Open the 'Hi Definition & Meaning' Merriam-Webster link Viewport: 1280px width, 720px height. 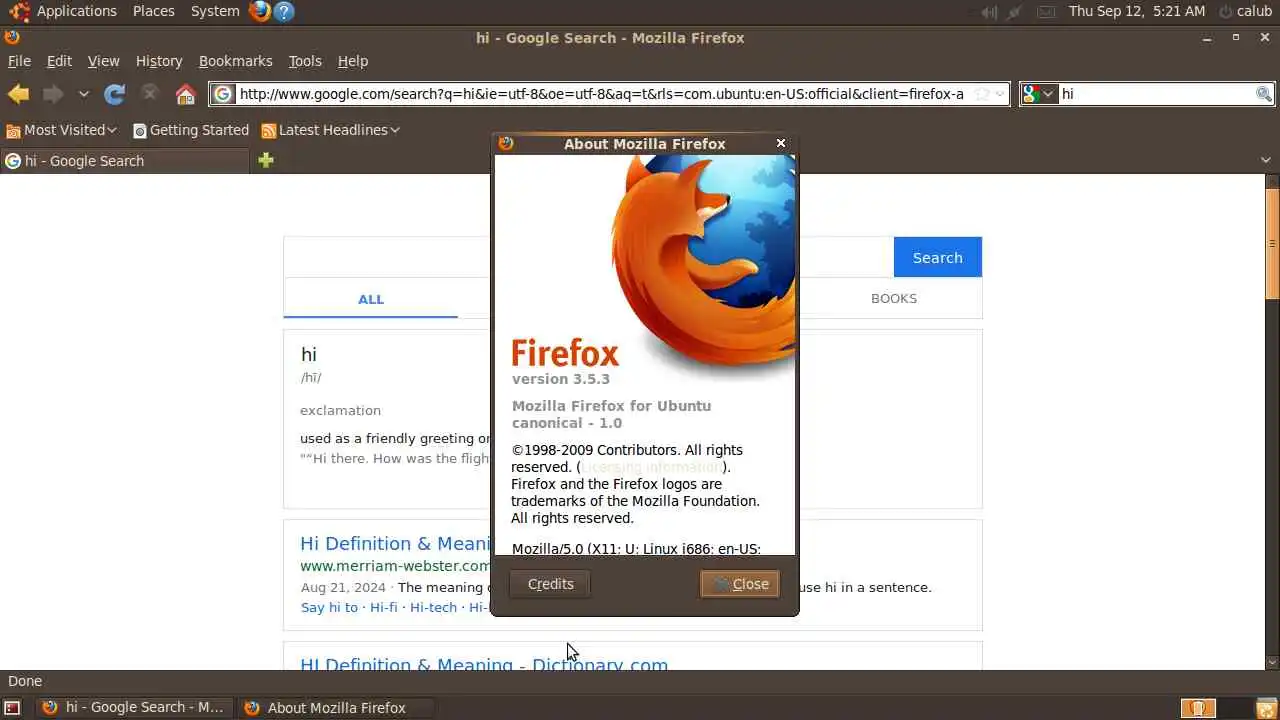coord(396,544)
